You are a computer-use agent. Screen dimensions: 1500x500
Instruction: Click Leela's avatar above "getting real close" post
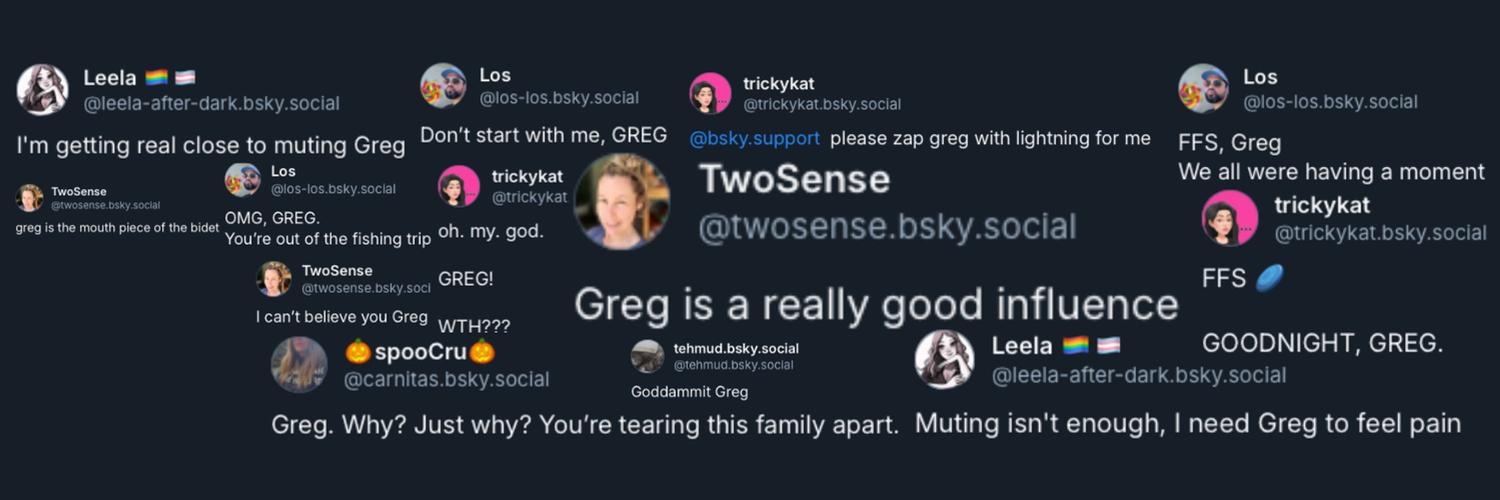[x=43, y=90]
